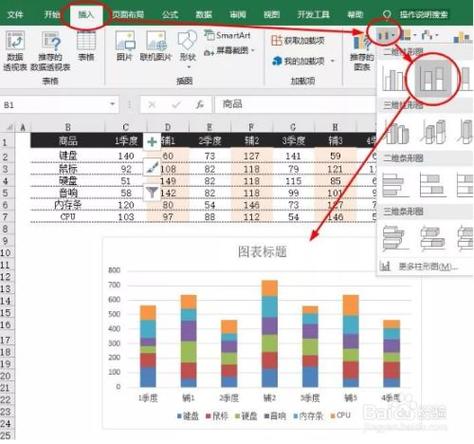Click the 1季度 stacked column in chart
Viewport: 474px width, 444px height.
[x=148, y=346]
